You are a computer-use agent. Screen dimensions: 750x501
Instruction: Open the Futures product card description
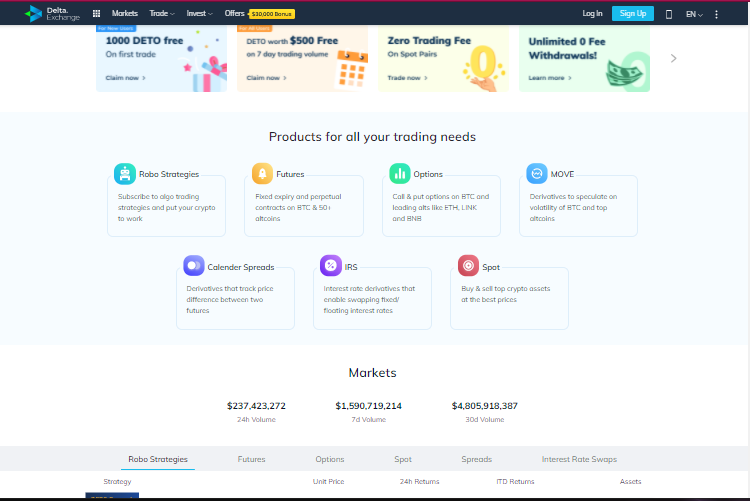point(298,207)
